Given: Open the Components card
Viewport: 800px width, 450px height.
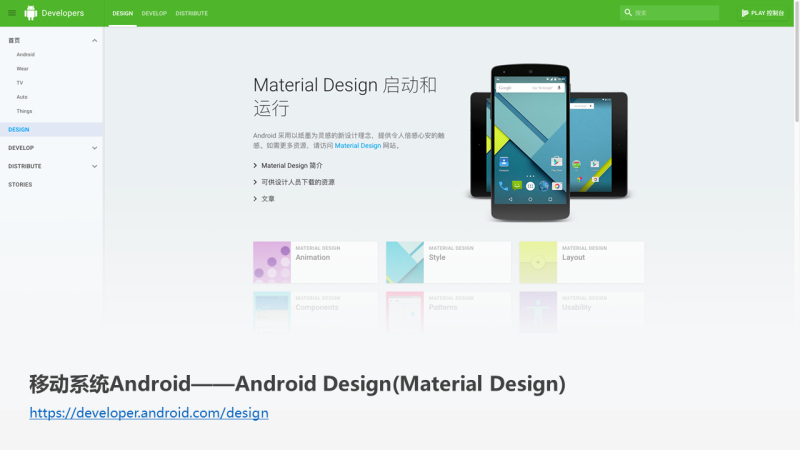Looking at the screenshot, I should [x=315, y=312].
